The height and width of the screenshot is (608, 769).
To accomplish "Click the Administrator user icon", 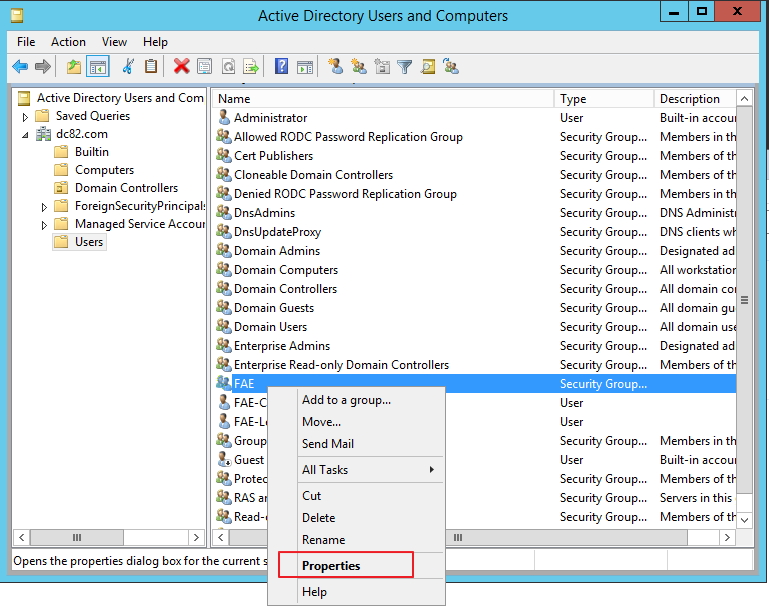I will [x=224, y=117].
